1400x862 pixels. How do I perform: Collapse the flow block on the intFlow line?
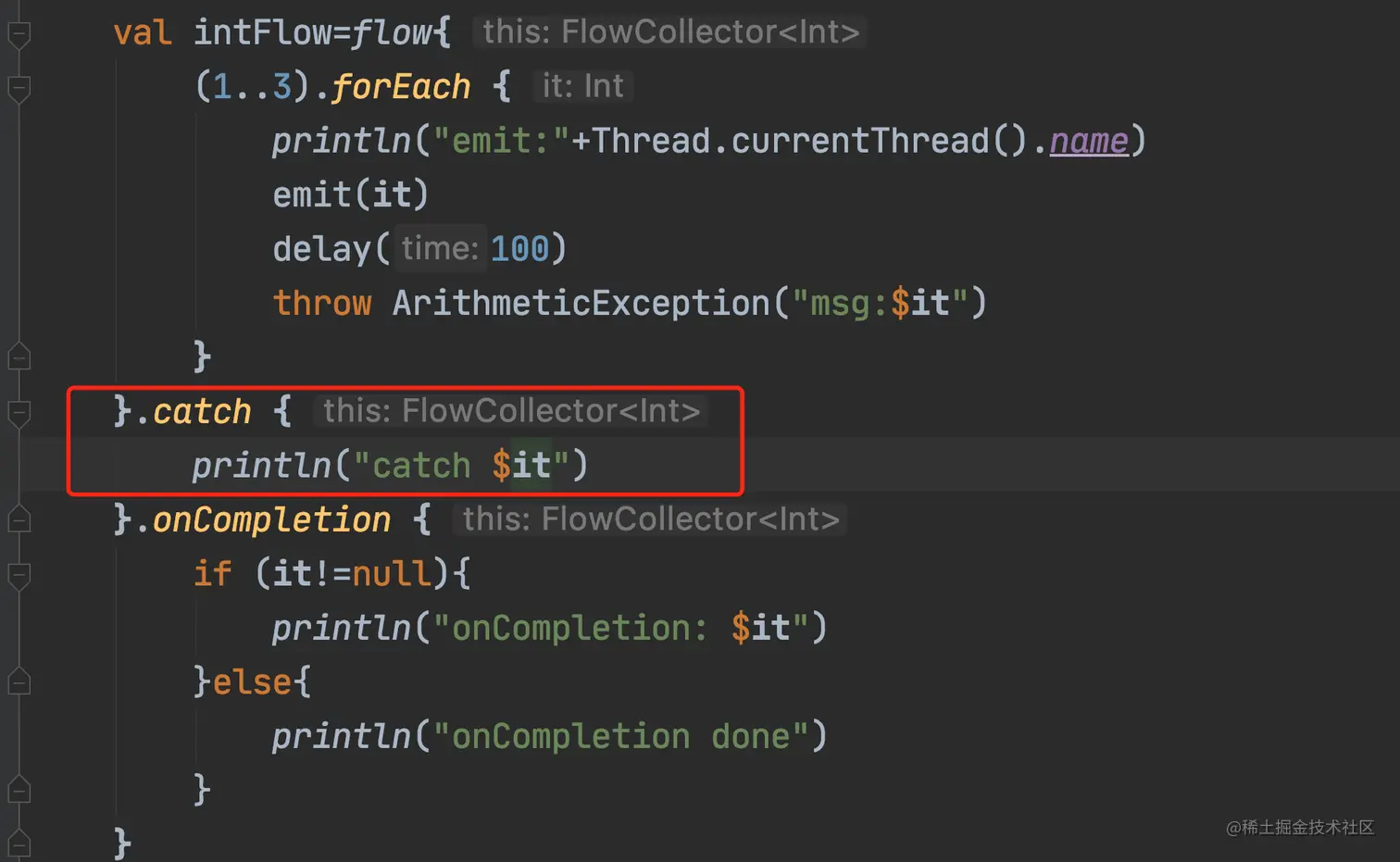point(19,34)
